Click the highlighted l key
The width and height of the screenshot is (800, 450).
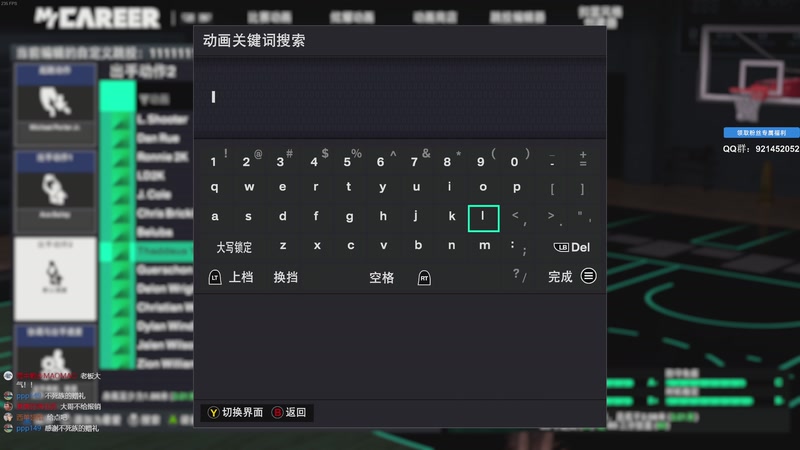[483, 218]
